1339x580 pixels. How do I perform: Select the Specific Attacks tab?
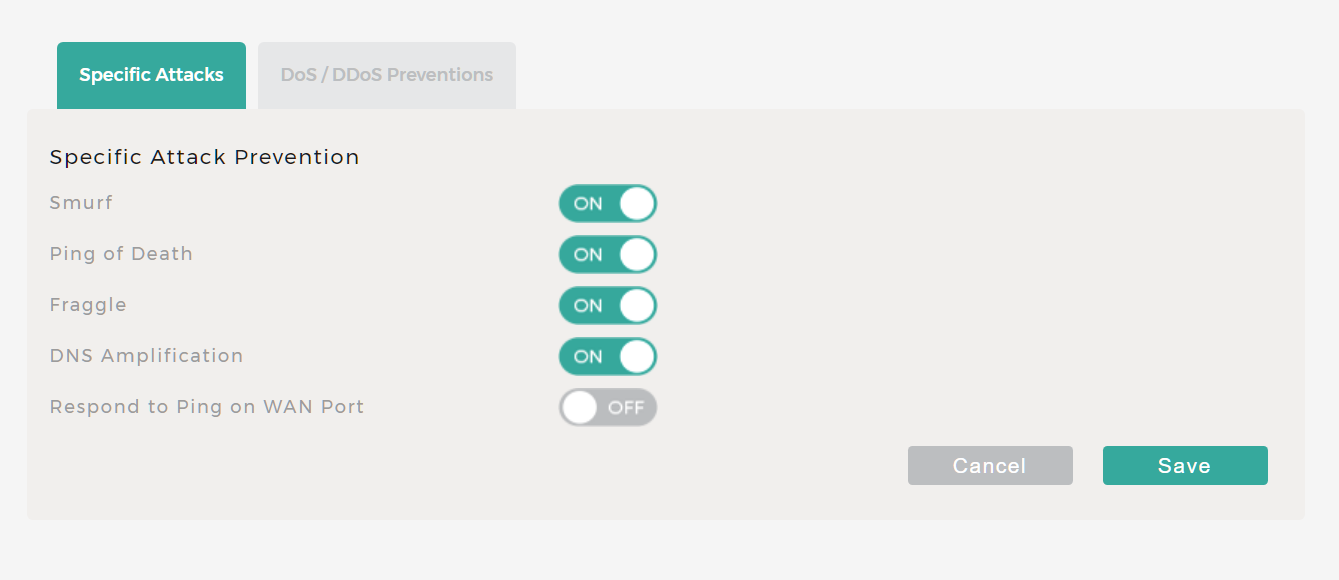(151, 75)
